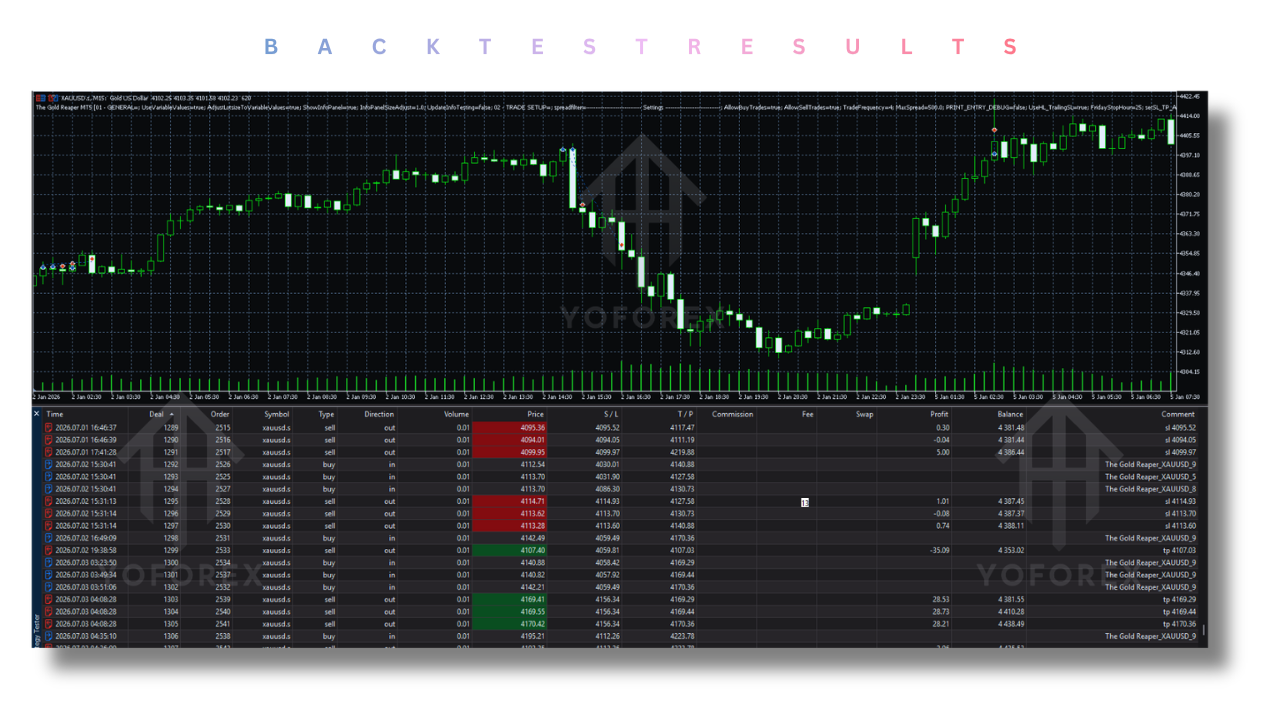Image resolution: width=1280 pixels, height=720 pixels.
Task: Click the sell deal icon for deal 1299
Action: point(49,550)
